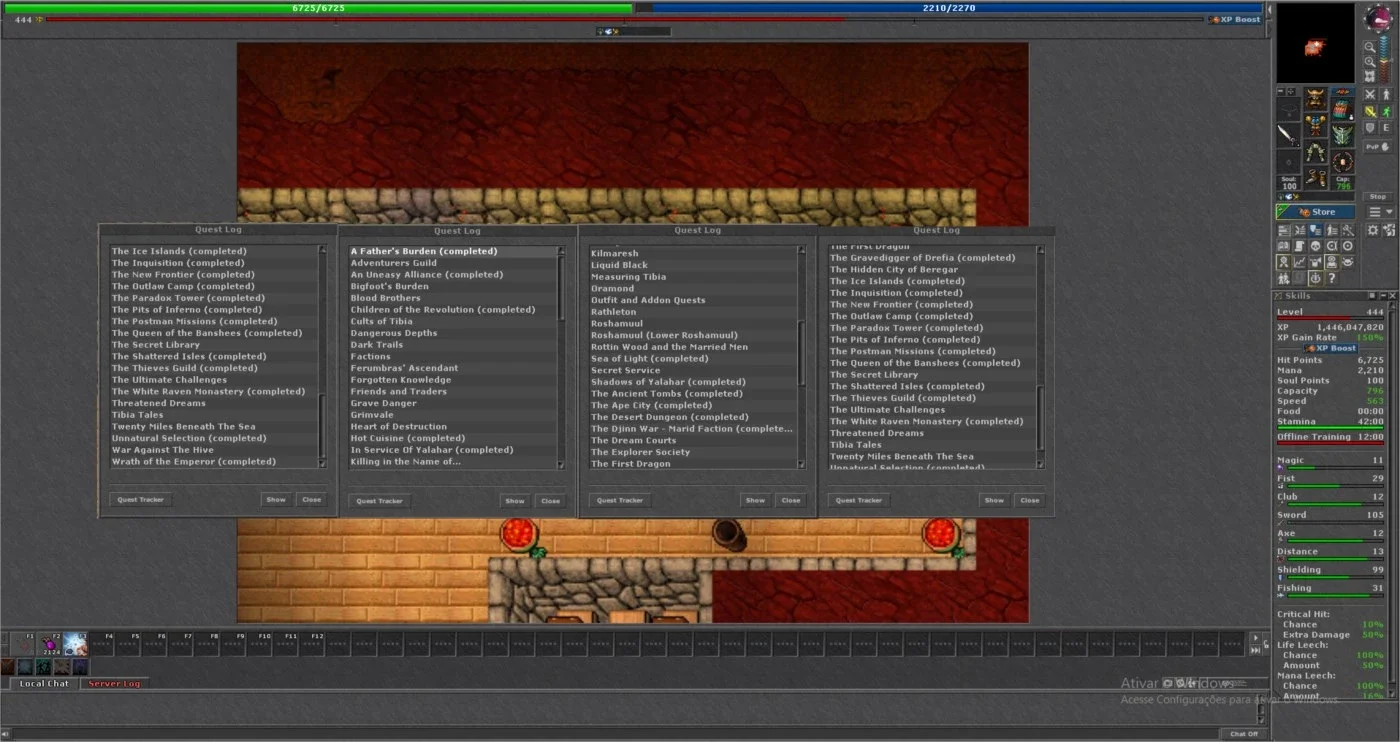Screen dimensions: 1400x742
Task: Close the Quest Log listing Gravedigger of Drefia
Action: [x=1030, y=500]
